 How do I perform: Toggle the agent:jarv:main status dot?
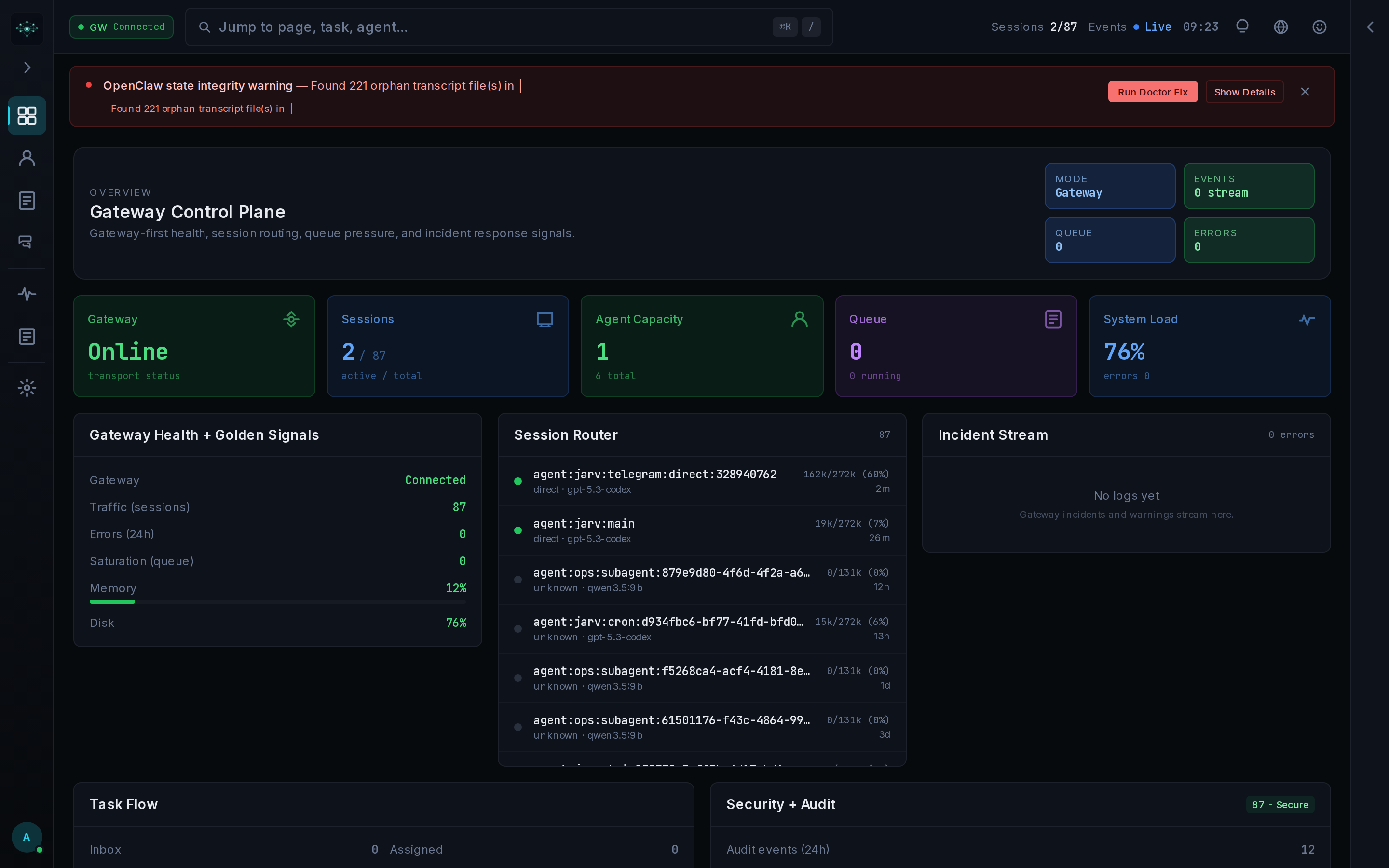pos(517,530)
